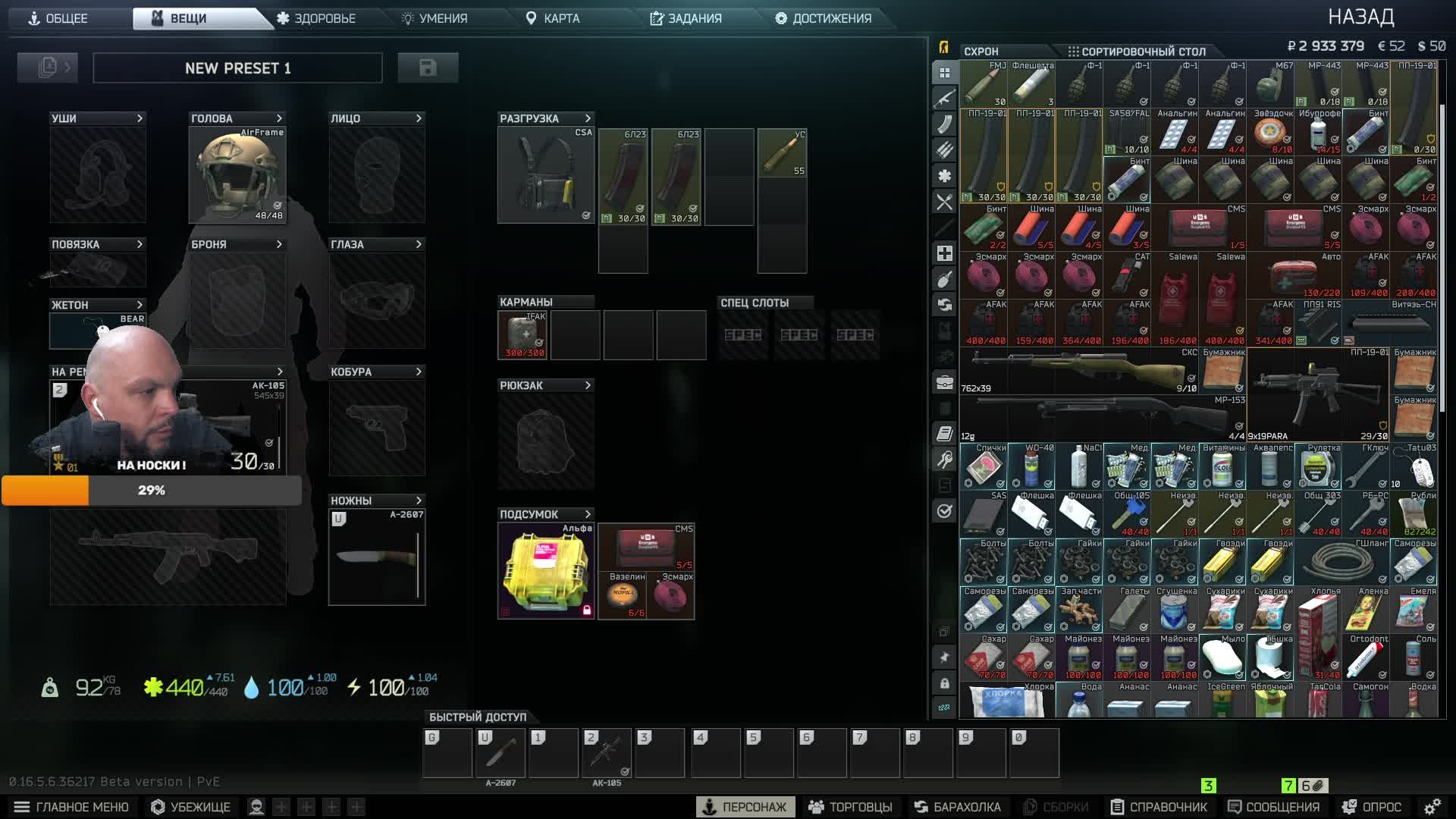This screenshot has width=1456, height=819.
Task: Select weapons filter icon in stash sidebar
Action: pyautogui.click(x=944, y=99)
